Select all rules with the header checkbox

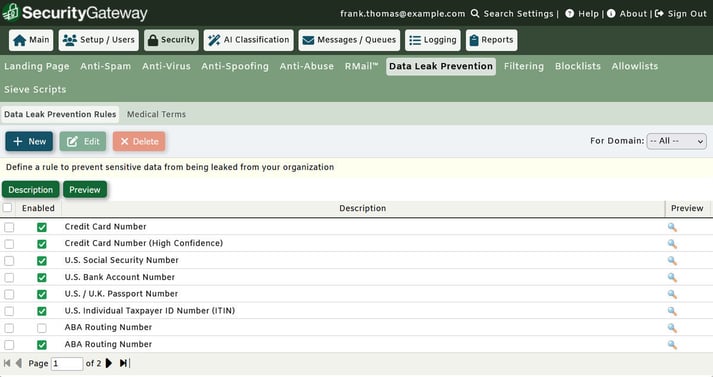coord(7,208)
